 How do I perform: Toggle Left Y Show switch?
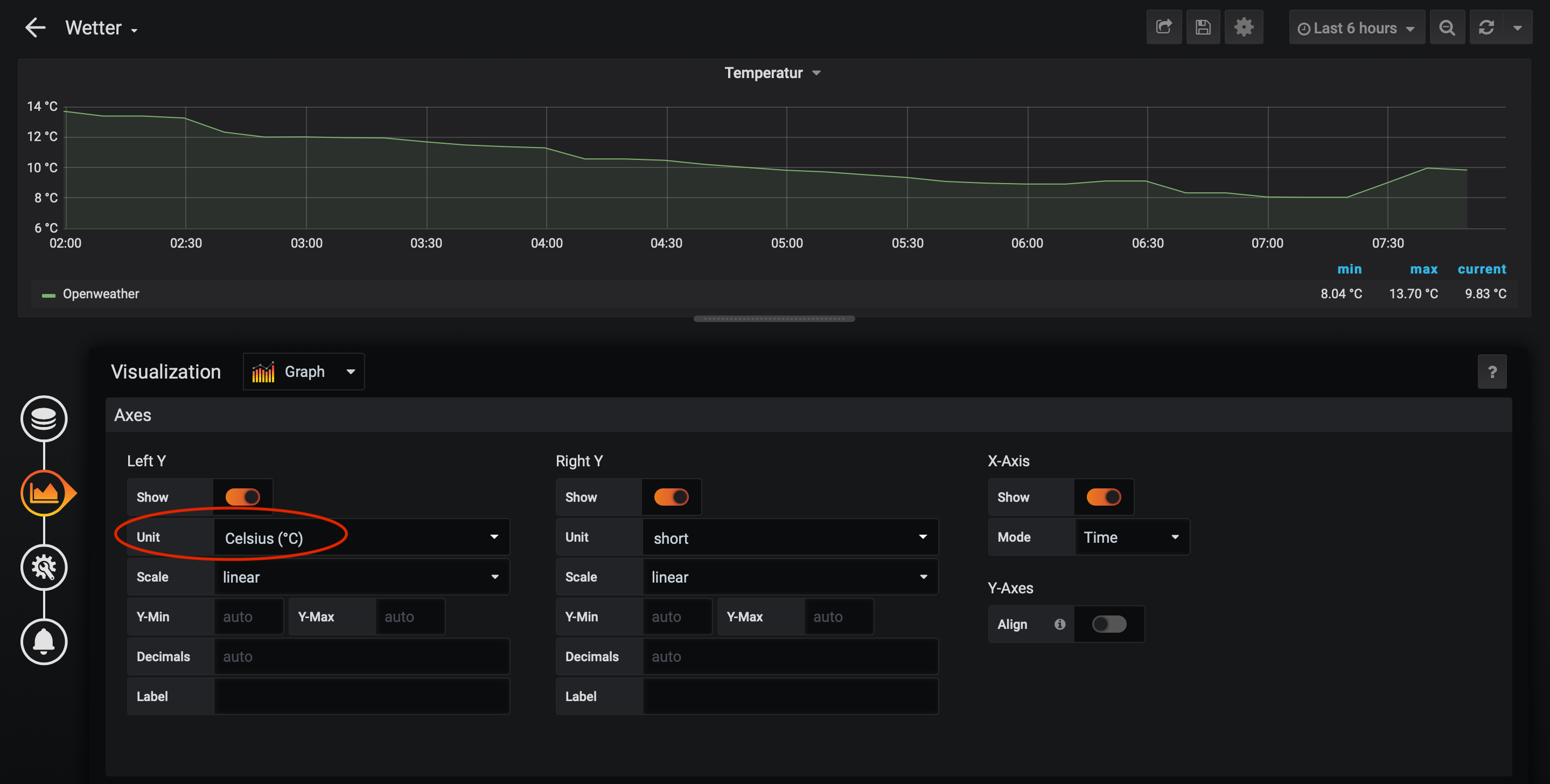pyautogui.click(x=242, y=497)
